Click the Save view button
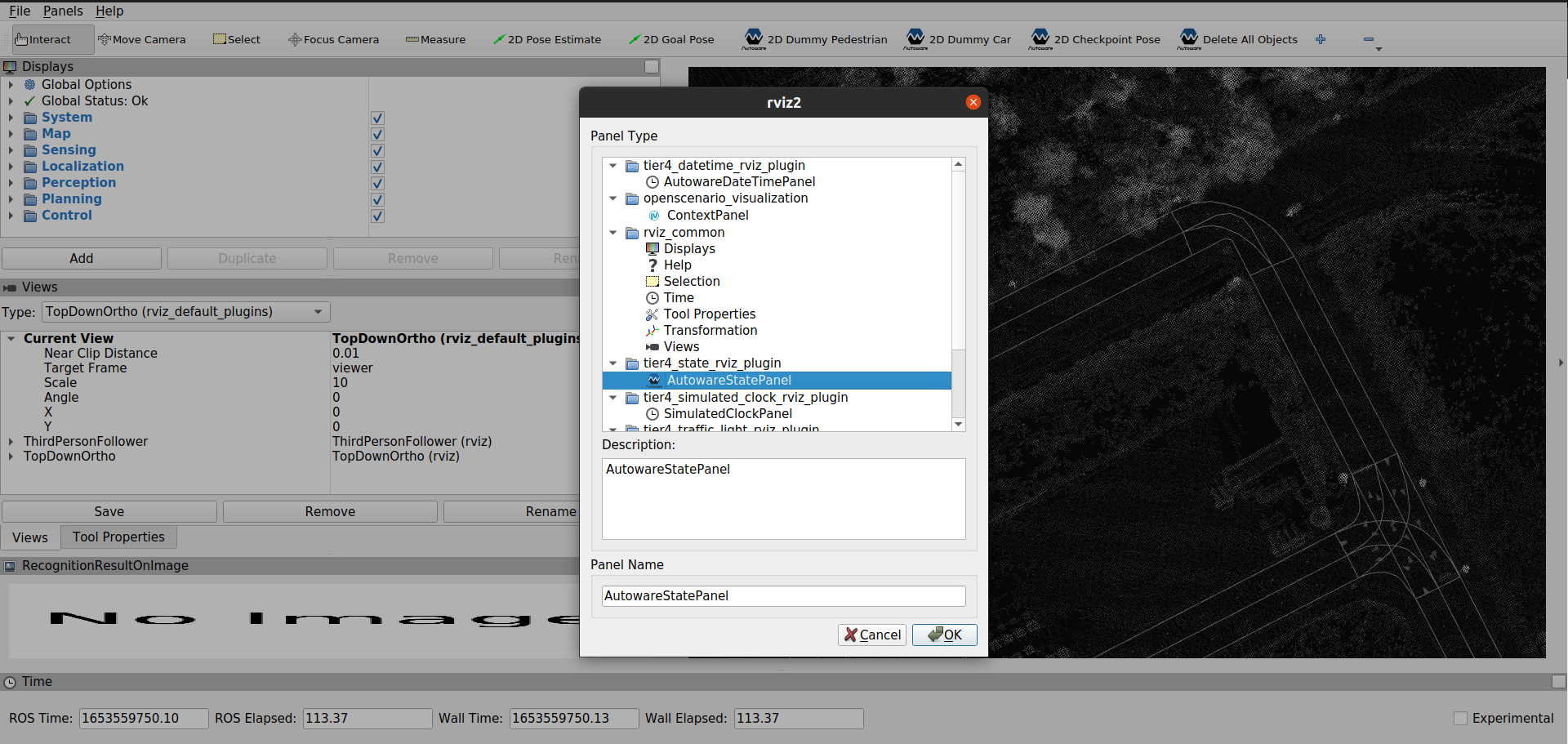The height and width of the screenshot is (744, 1568). pos(109,512)
